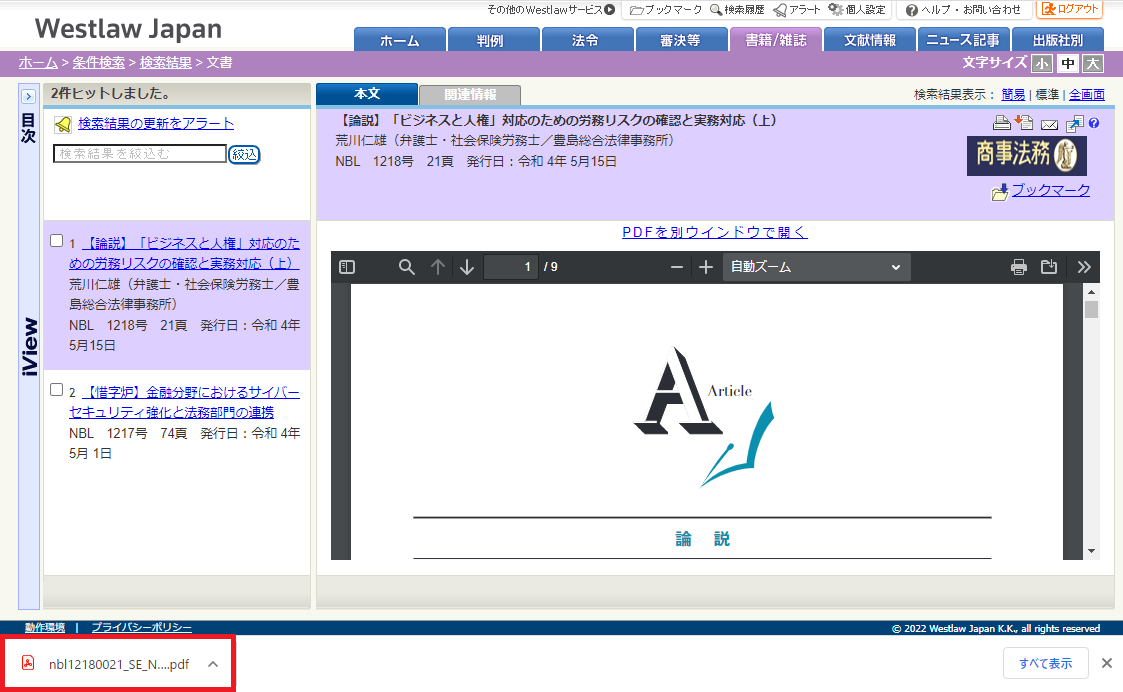Switch to the 本文 tab
The image size is (1123, 692).
[367, 94]
